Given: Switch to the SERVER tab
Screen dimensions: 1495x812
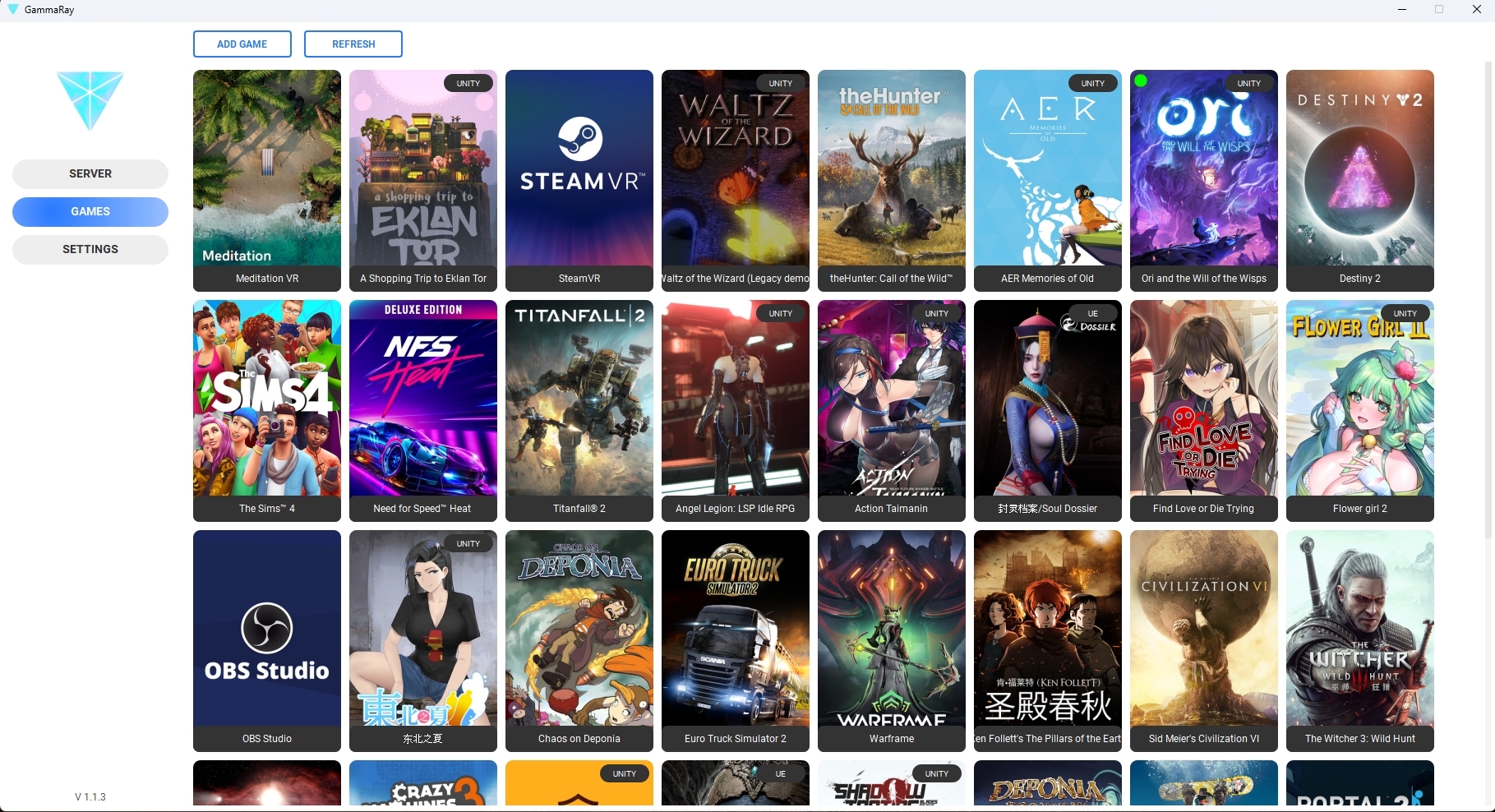Looking at the screenshot, I should [90, 173].
